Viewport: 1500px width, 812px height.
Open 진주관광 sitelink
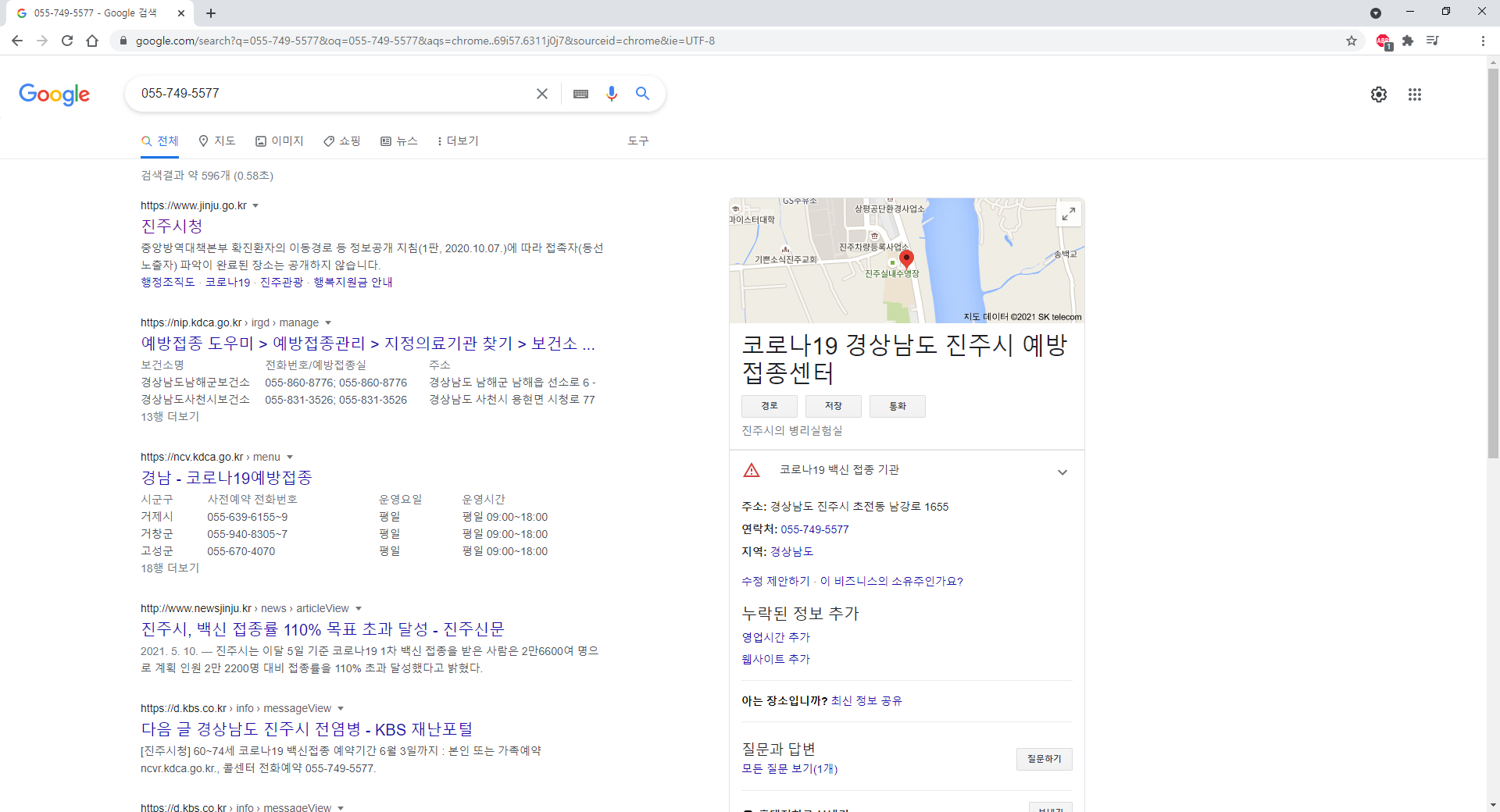(281, 283)
